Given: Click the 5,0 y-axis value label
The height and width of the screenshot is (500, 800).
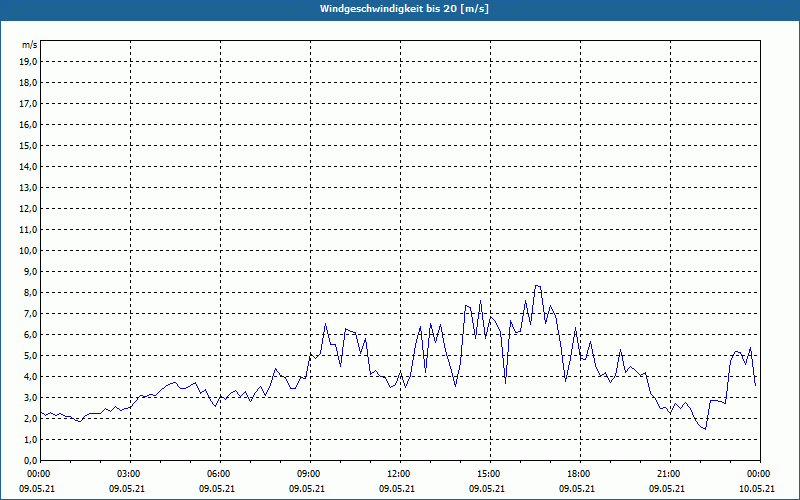Looking at the screenshot, I should coord(30,355).
